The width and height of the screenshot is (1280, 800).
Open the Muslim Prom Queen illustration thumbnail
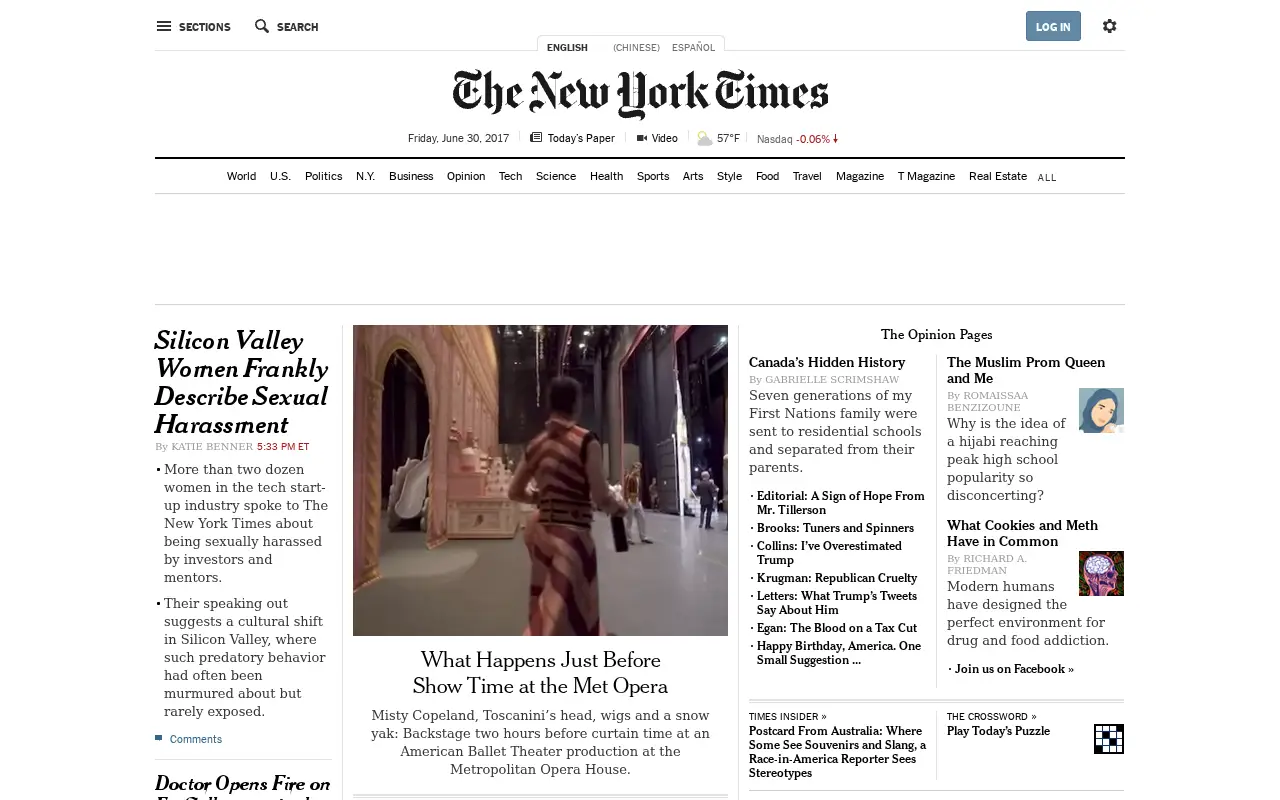(1101, 410)
